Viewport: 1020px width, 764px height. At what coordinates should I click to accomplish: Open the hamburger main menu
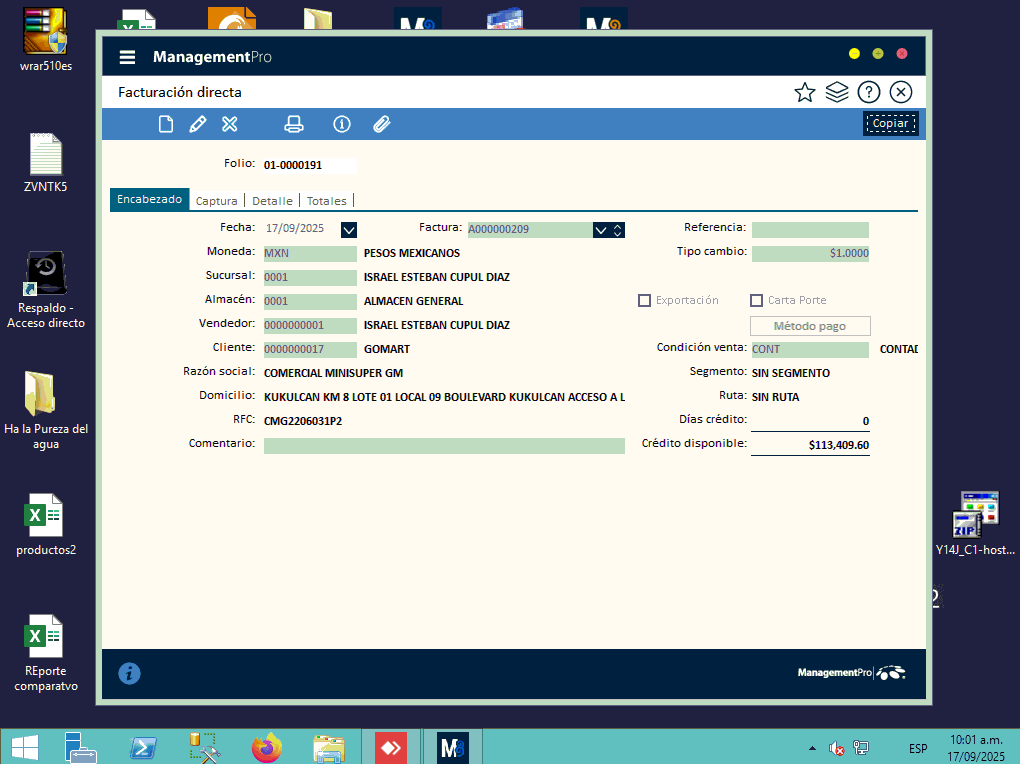pos(127,57)
